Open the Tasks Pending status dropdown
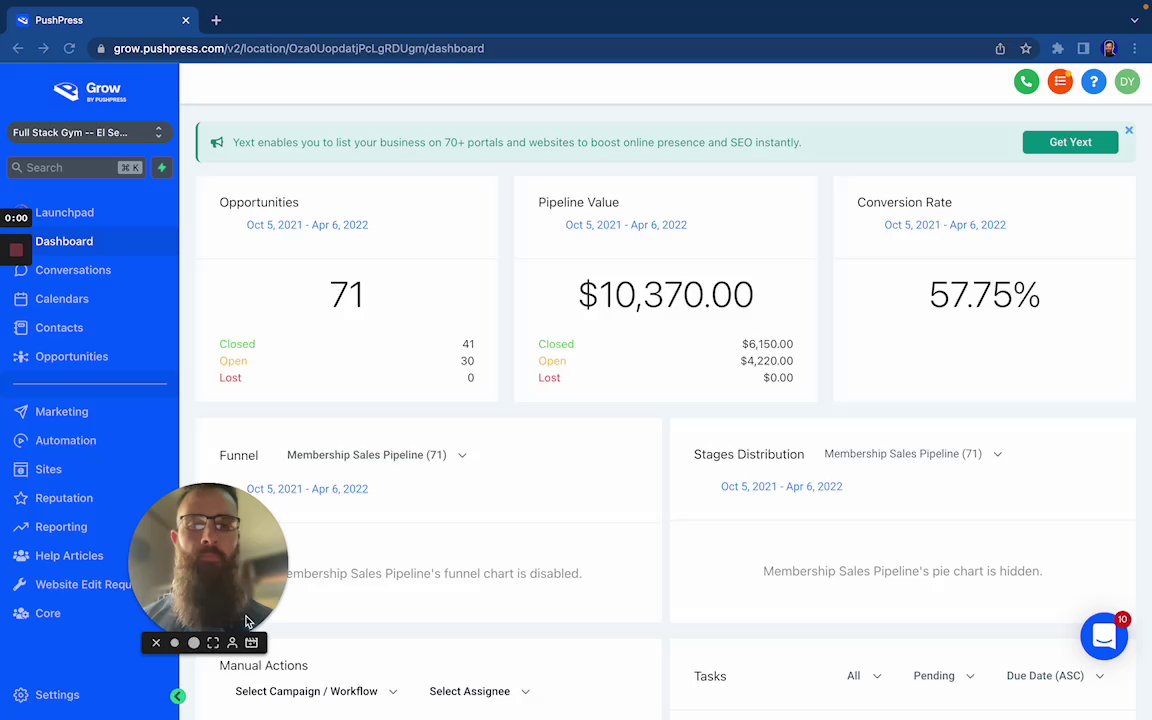The height and width of the screenshot is (720, 1152). point(943,676)
